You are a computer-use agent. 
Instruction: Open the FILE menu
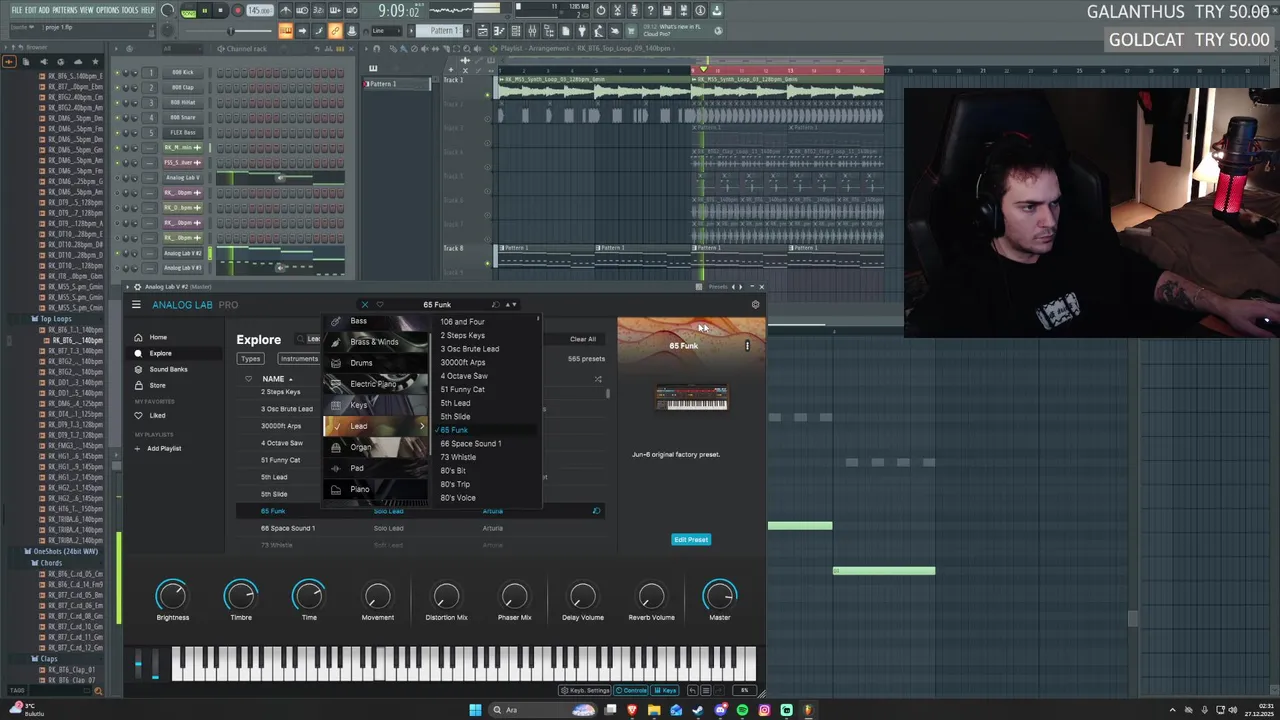point(16,10)
